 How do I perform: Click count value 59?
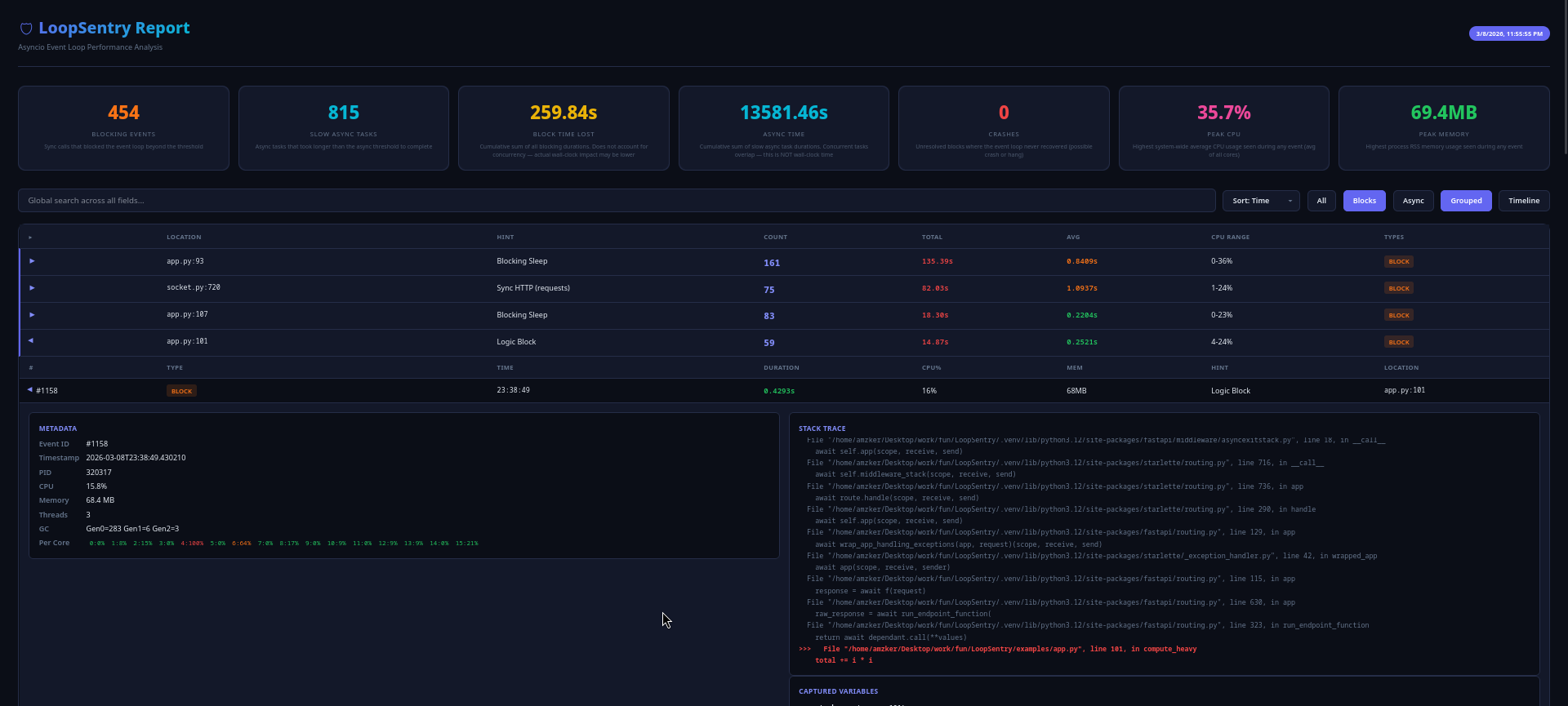pos(769,343)
